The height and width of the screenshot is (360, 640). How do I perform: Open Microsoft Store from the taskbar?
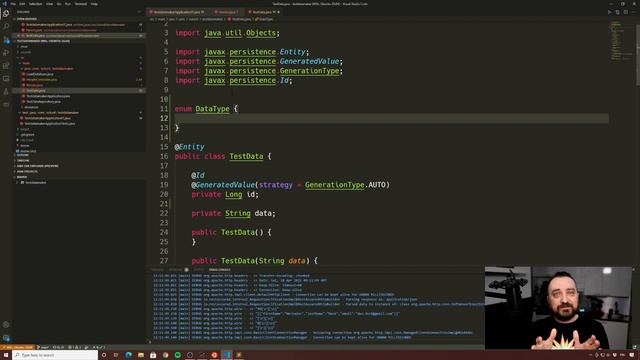[153, 355]
